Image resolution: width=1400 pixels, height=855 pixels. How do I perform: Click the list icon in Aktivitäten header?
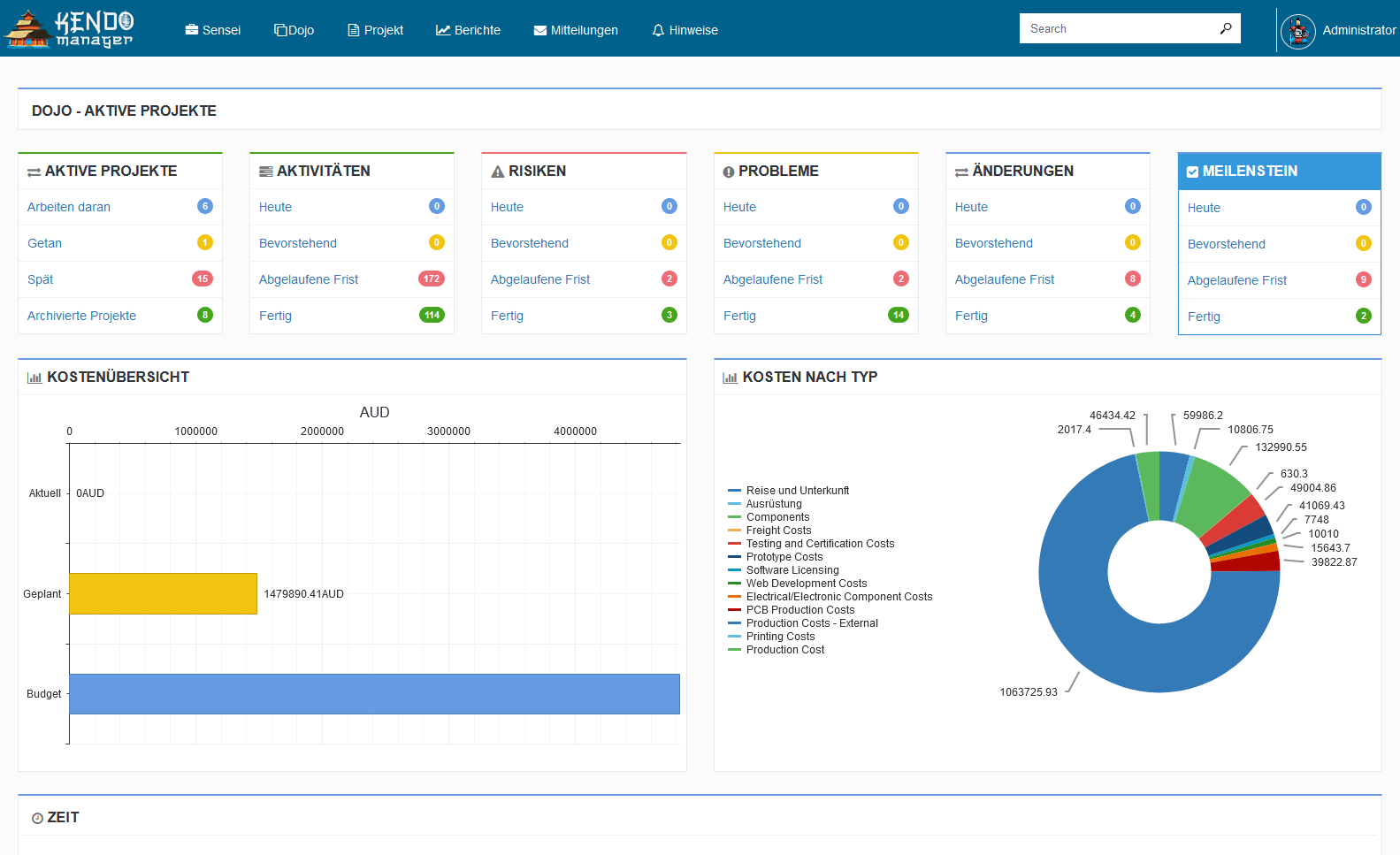click(x=265, y=172)
